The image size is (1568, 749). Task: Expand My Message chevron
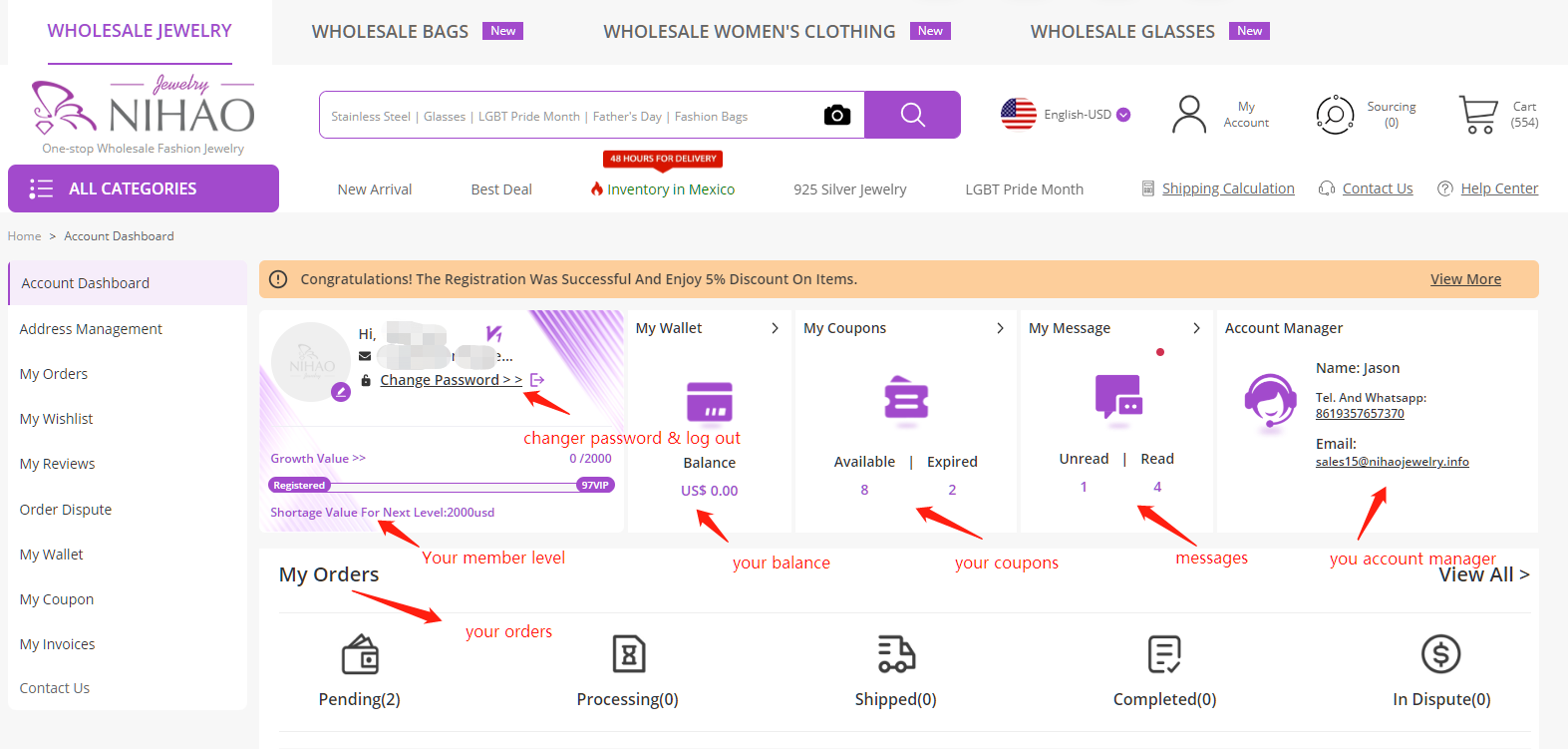click(1197, 328)
